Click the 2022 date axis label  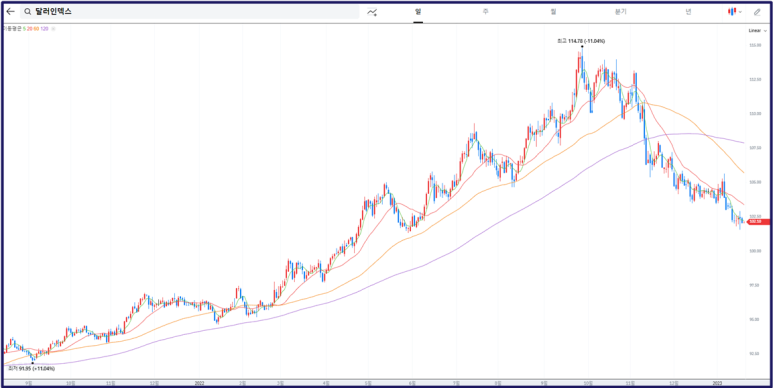199,383
